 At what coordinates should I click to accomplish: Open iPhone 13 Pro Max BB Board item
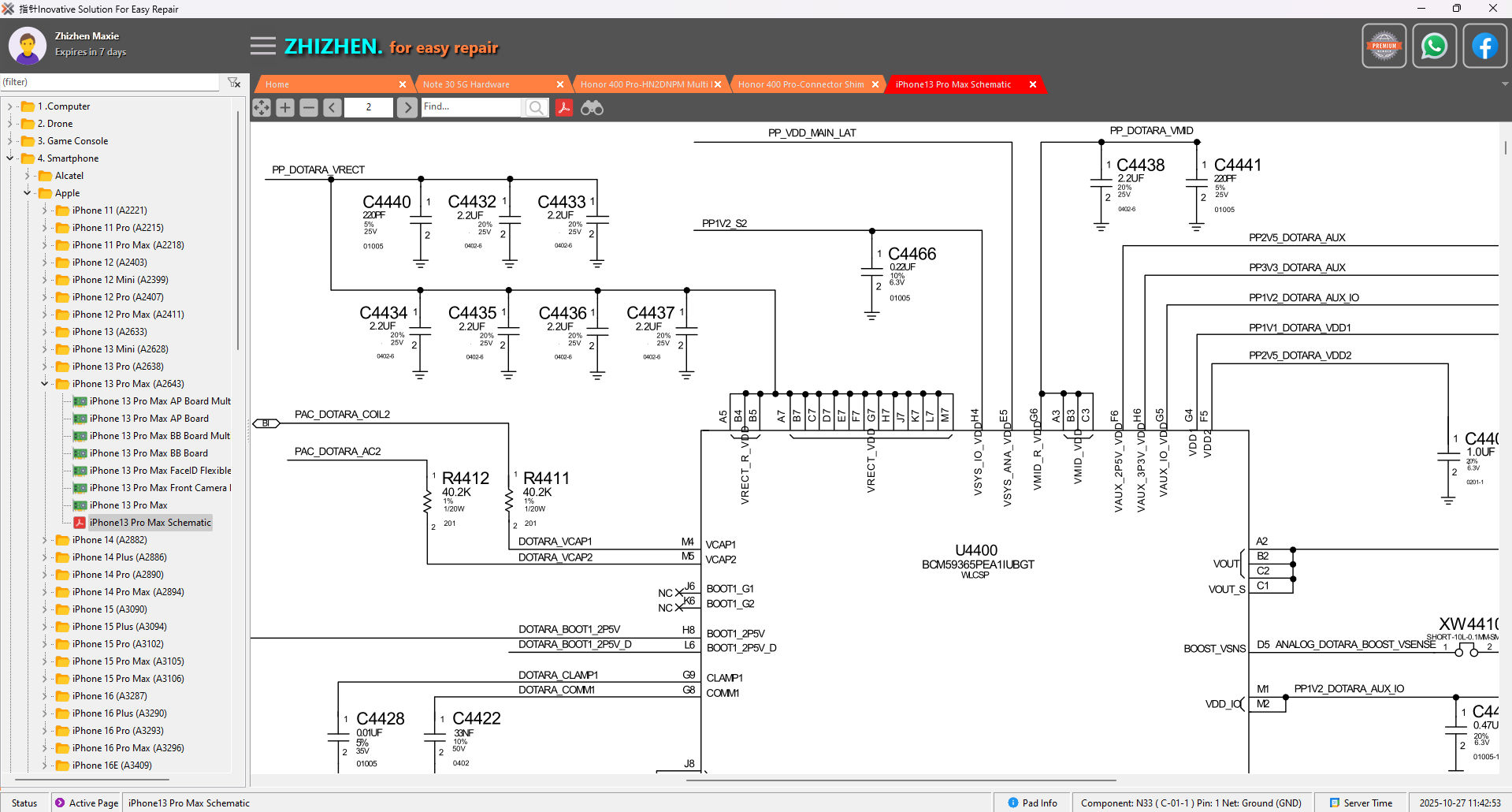(149, 453)
